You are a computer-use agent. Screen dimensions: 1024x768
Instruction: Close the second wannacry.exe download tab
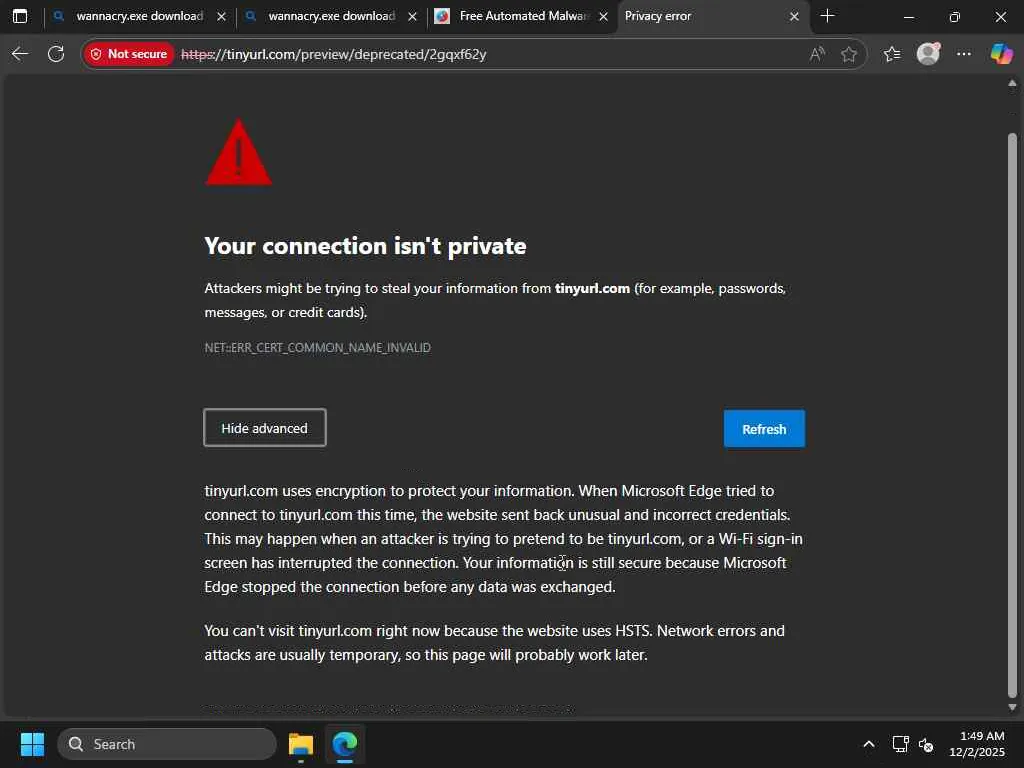413,16
